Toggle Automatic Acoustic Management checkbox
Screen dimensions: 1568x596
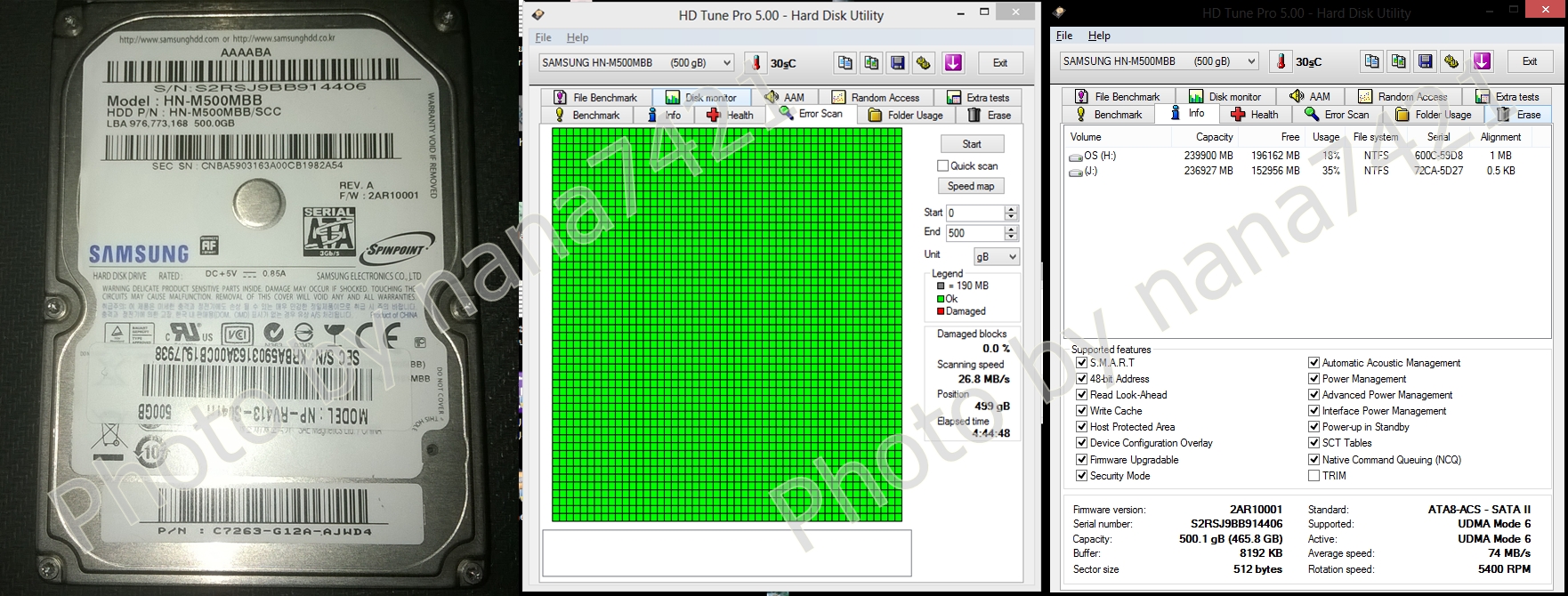[x=1313, y=363]
